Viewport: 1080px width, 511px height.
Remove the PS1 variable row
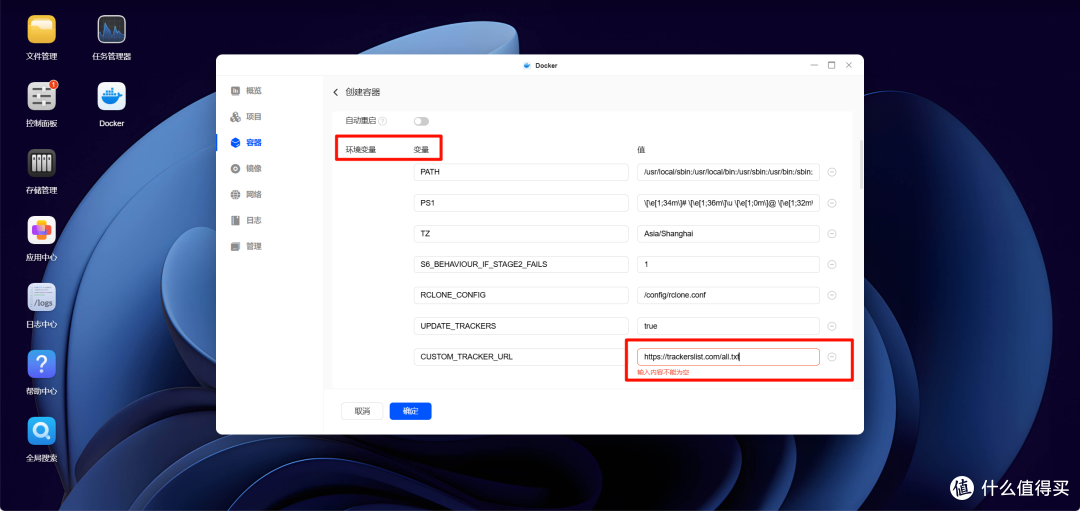pyautogui.click(x=831, y=203)
